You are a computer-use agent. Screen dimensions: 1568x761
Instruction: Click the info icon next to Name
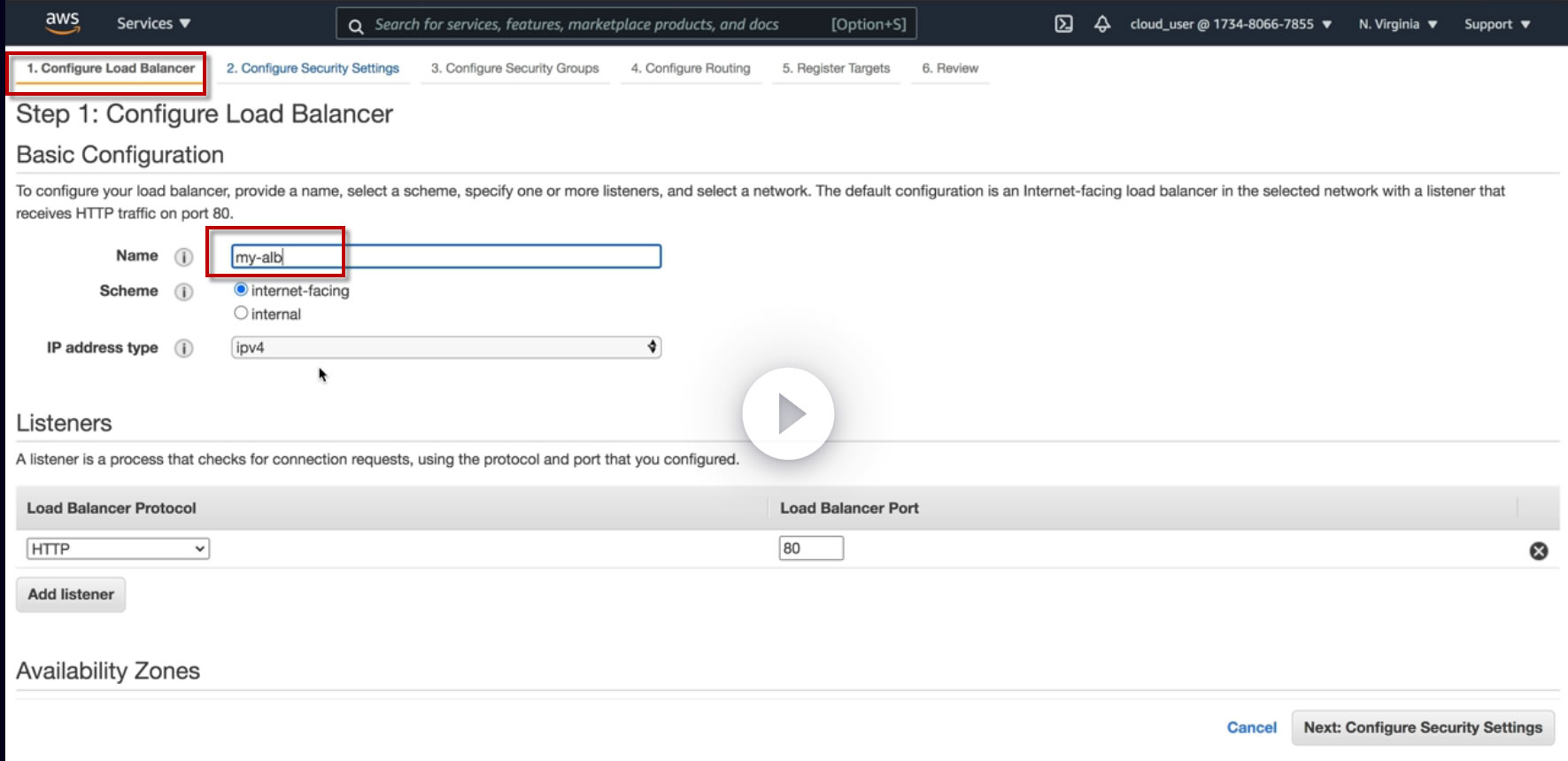[x=183, y=257]
